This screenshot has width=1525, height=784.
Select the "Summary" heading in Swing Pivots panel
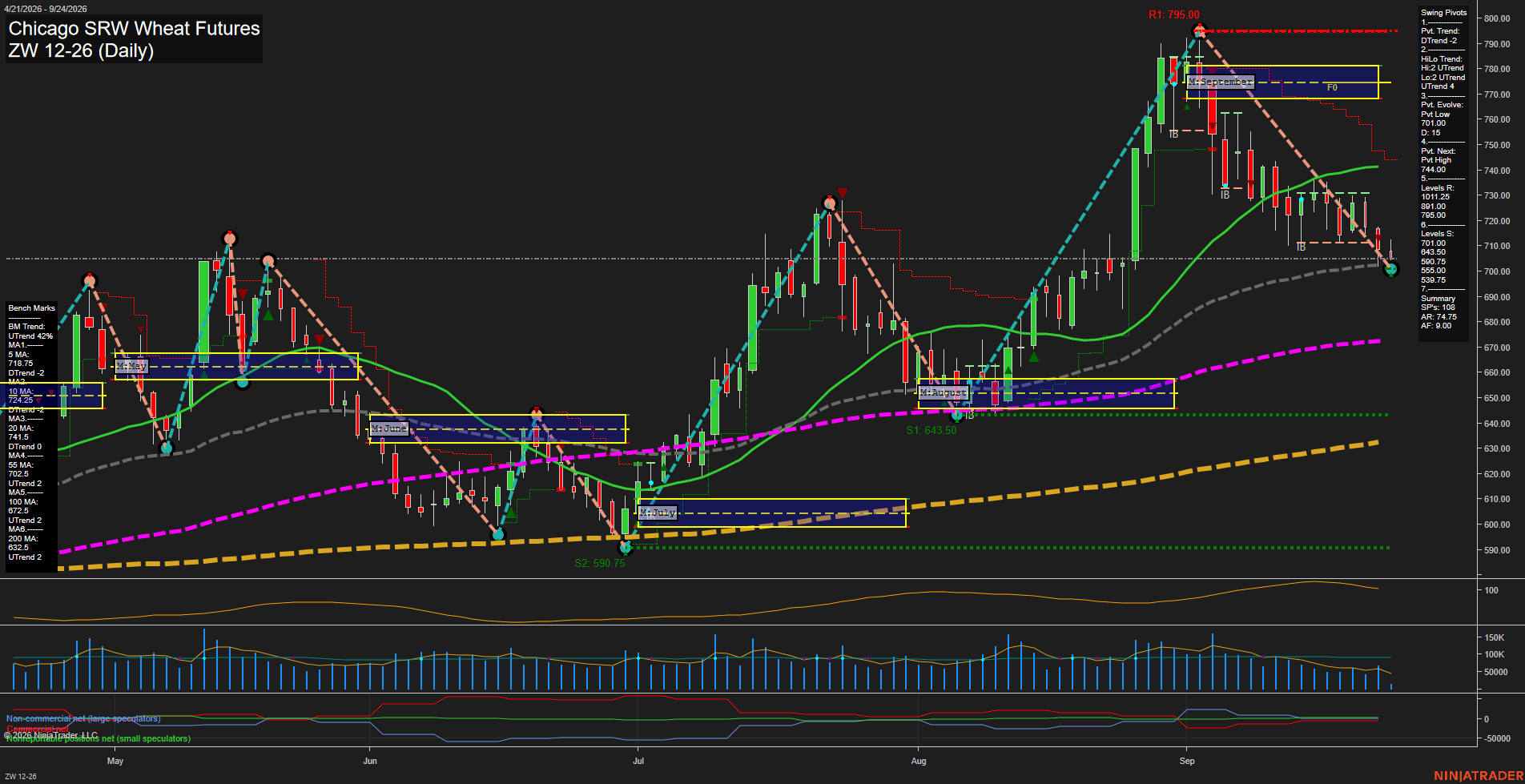1438,299
